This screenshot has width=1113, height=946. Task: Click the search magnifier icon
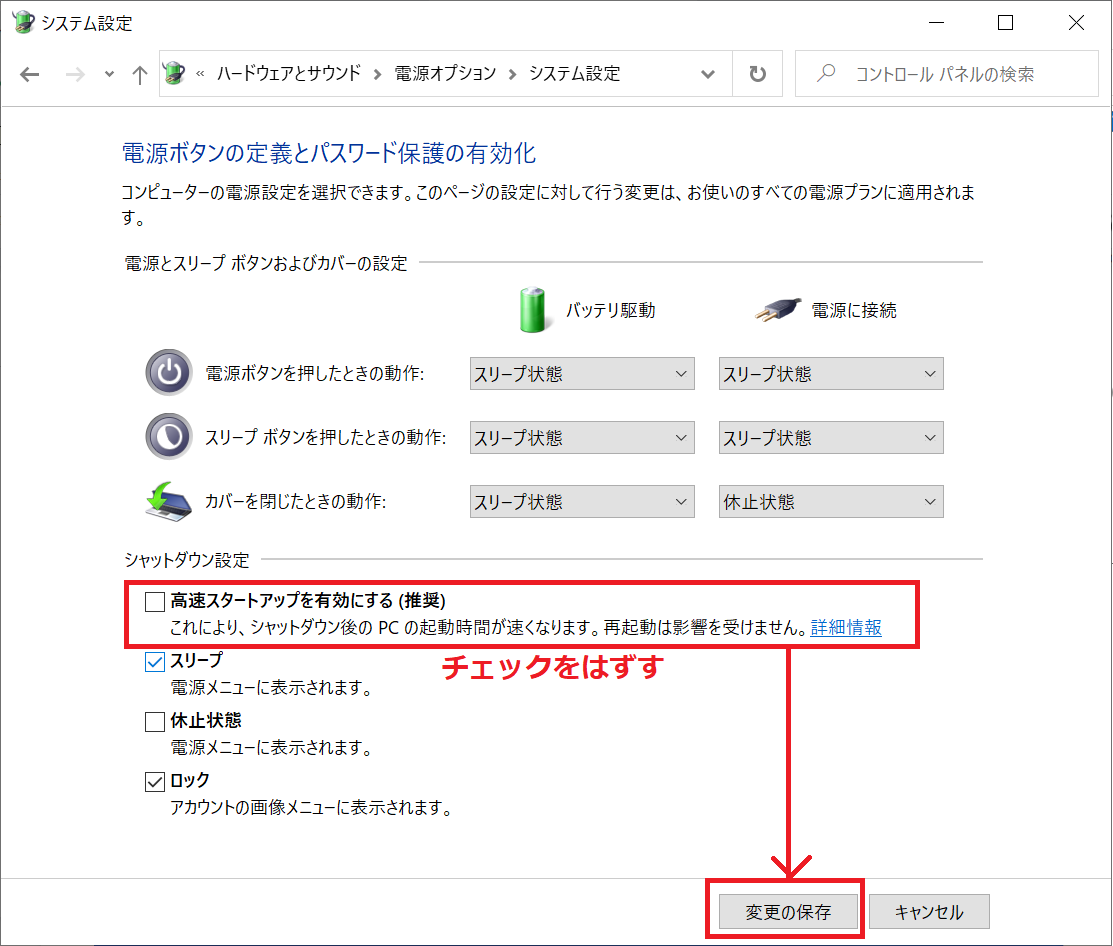[826, 74]
